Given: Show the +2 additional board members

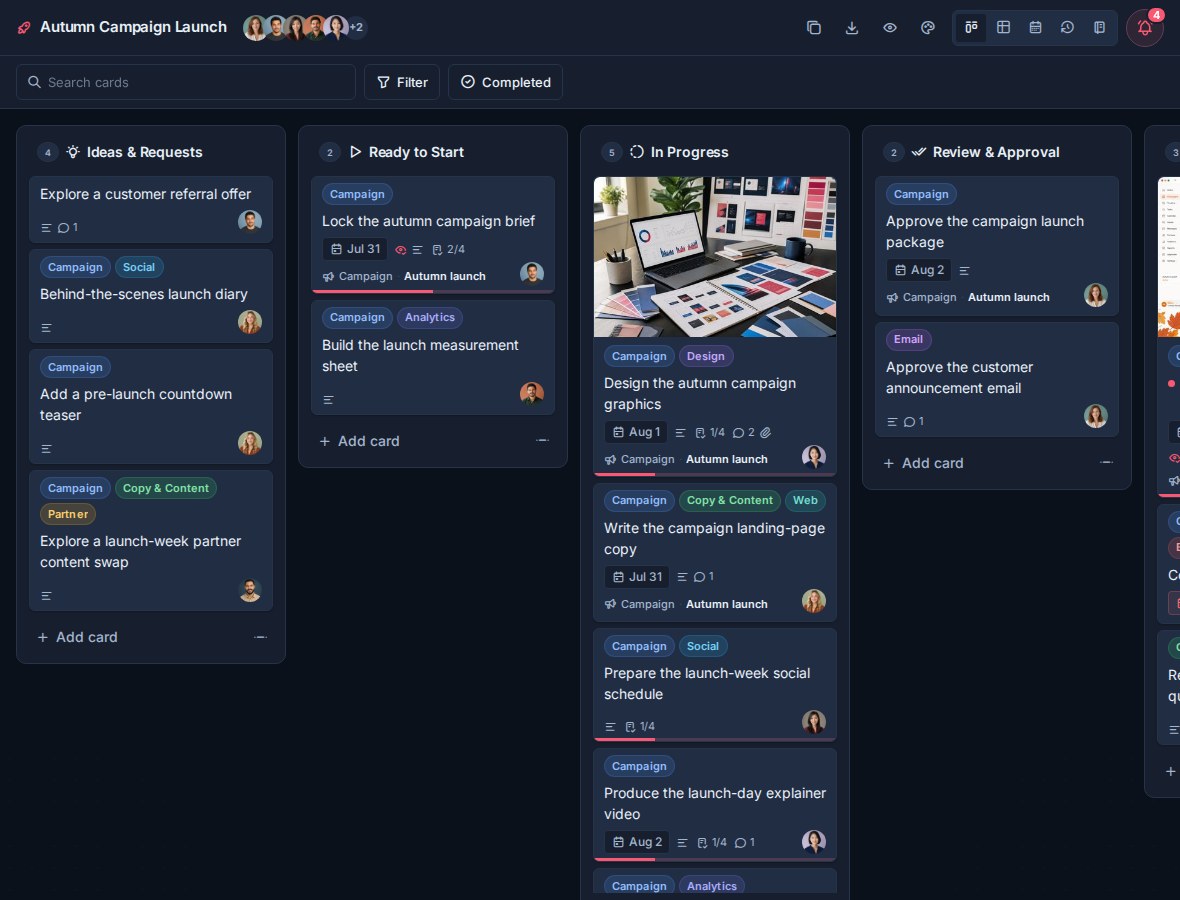Looking at the screenshot, I should click(356, 27).
